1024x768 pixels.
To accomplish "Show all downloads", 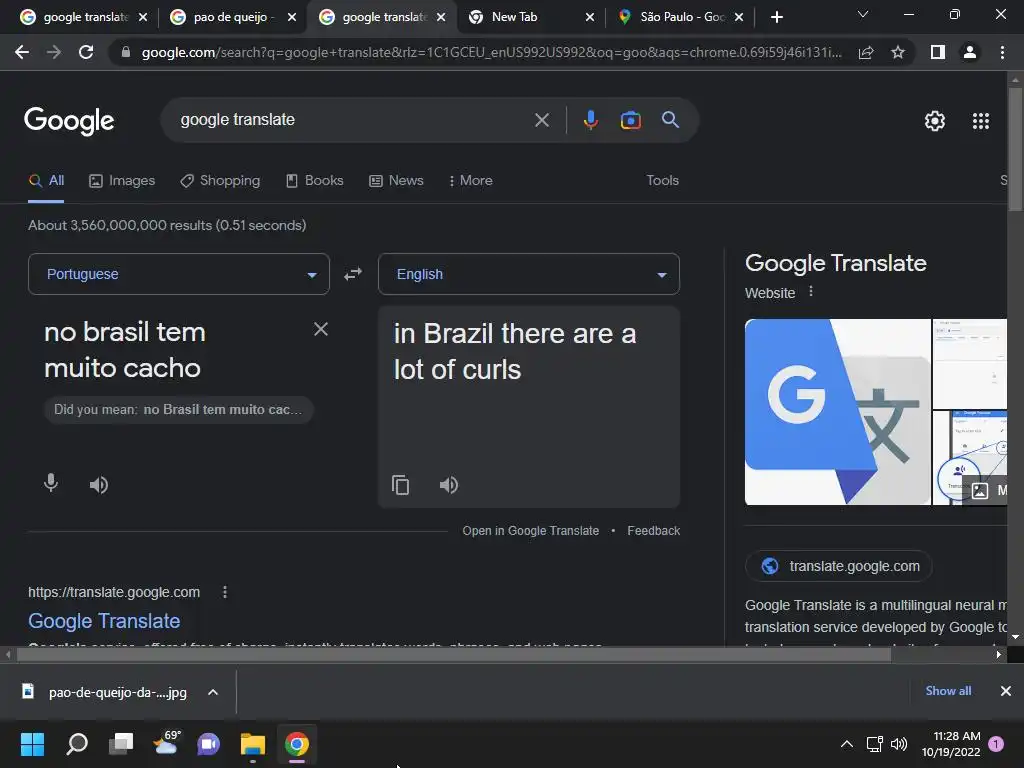I will click(948, 691).
